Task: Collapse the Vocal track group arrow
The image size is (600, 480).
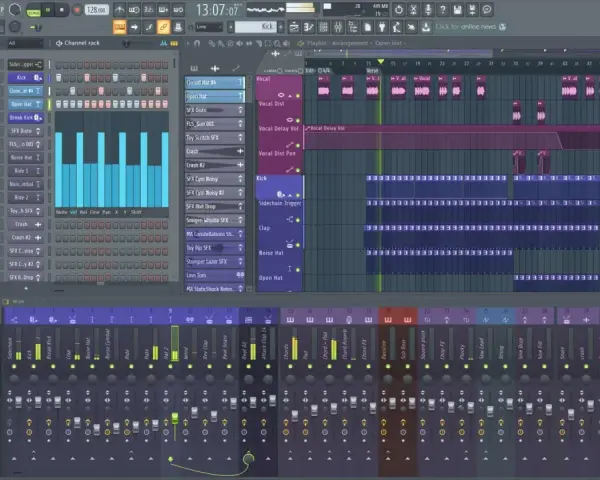Action: tap(290, 95)
